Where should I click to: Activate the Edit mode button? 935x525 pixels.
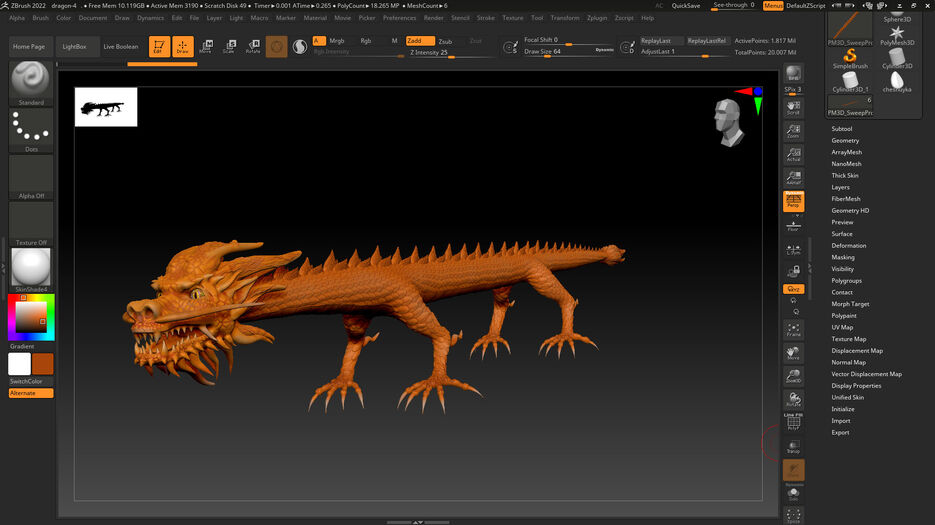[159, 46]
